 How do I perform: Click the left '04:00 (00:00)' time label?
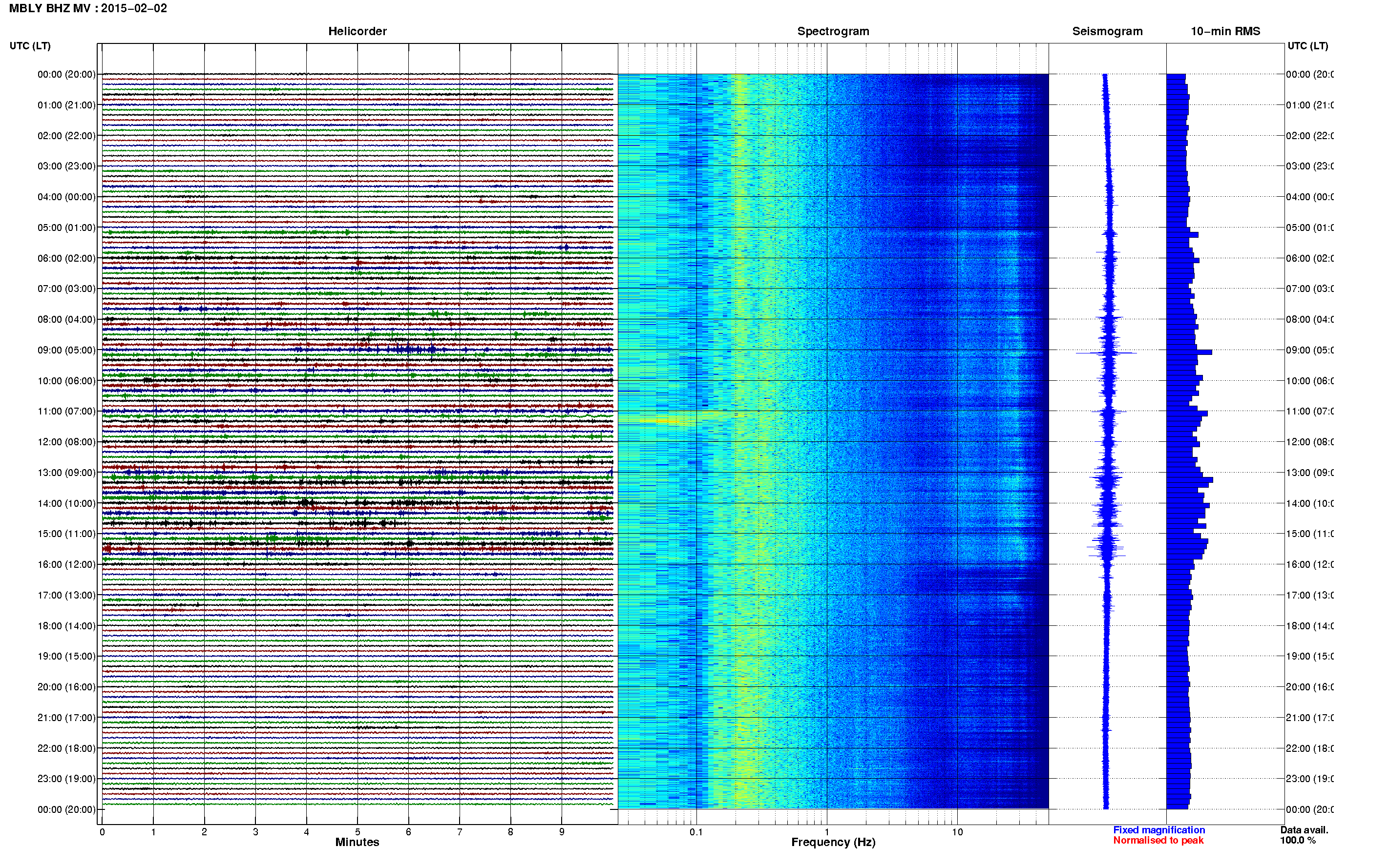tap(66, 197)
